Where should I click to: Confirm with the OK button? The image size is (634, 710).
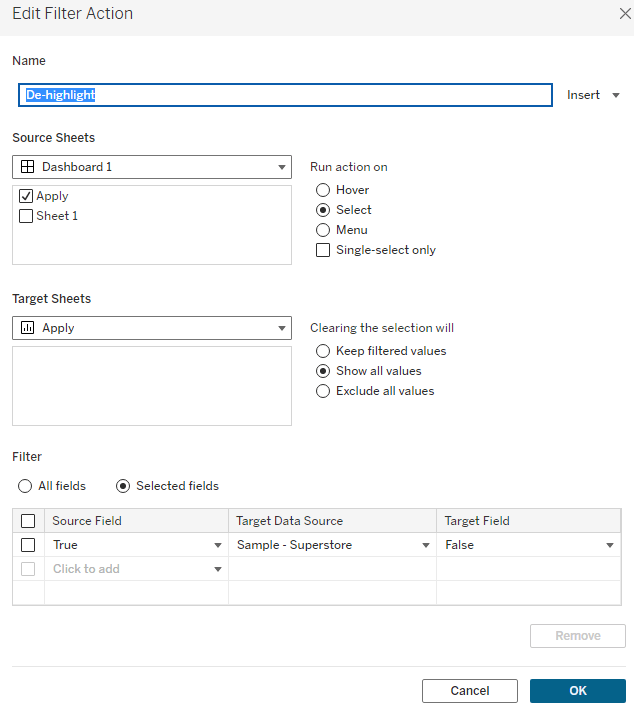pos(577,691)
